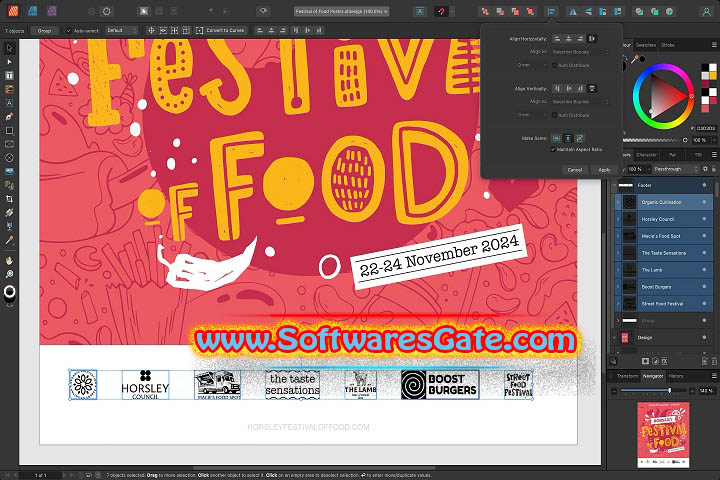Open the layer opacity 100 % dropdown
720x480 pixels.
pyautogui.click(x=649, y=169)
